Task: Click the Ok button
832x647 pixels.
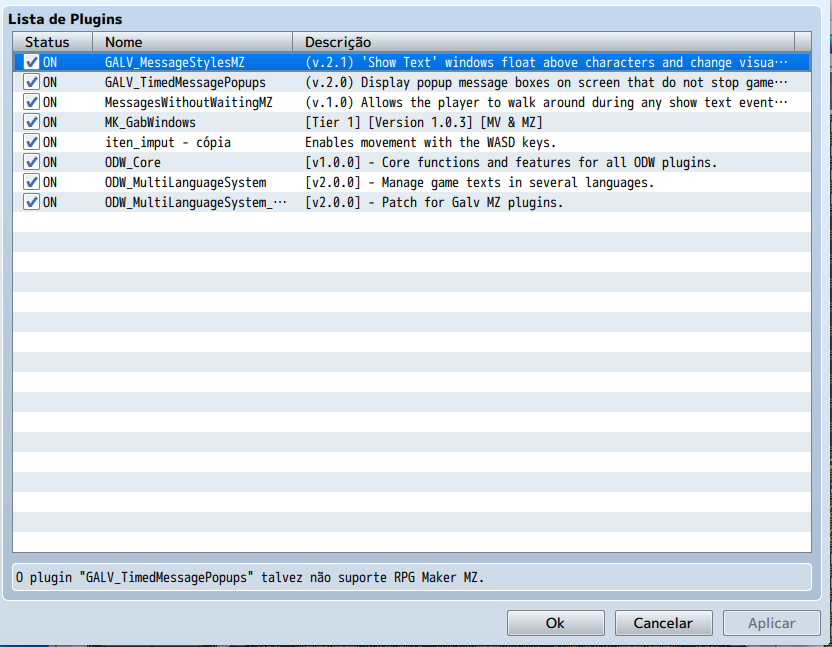Action: tap(556, 623)
